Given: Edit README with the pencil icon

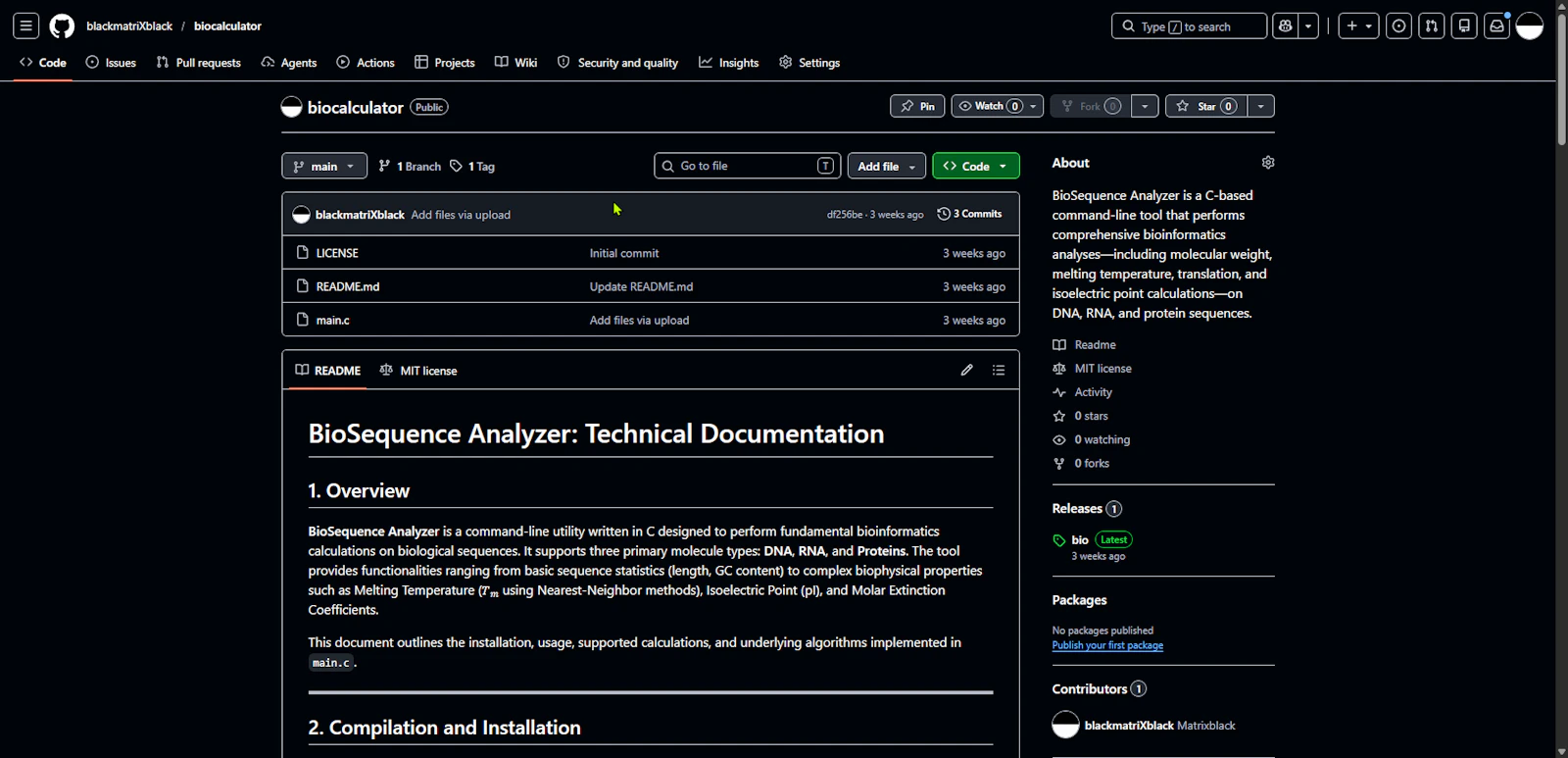Looking at the screenshot, I should click(967, 370).
